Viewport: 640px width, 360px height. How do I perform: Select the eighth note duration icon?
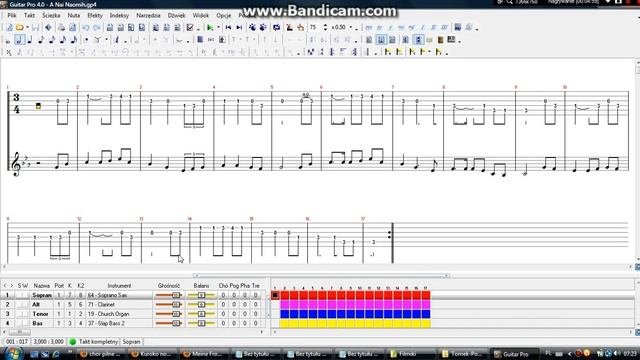click(x=41, y=40)
